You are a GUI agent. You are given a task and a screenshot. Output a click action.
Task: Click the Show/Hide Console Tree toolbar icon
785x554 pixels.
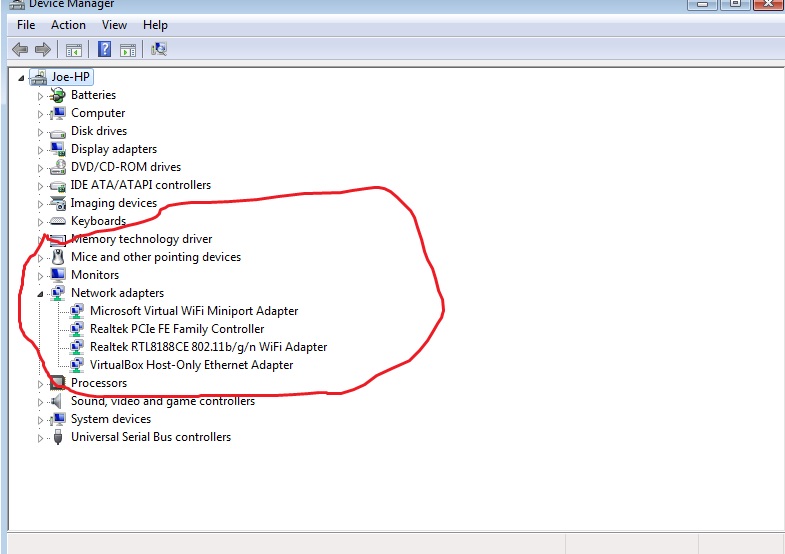coord(74,50)
